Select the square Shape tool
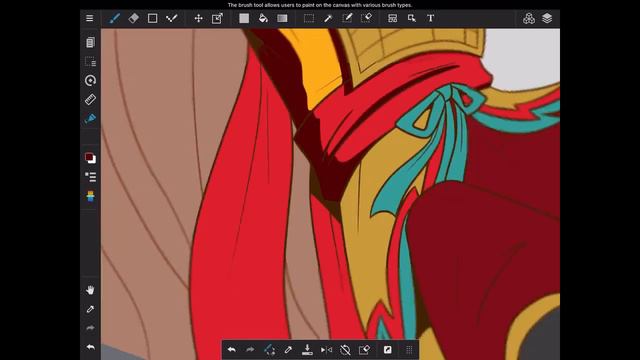Viewport: 640px width, 360px height. point(152,18)
